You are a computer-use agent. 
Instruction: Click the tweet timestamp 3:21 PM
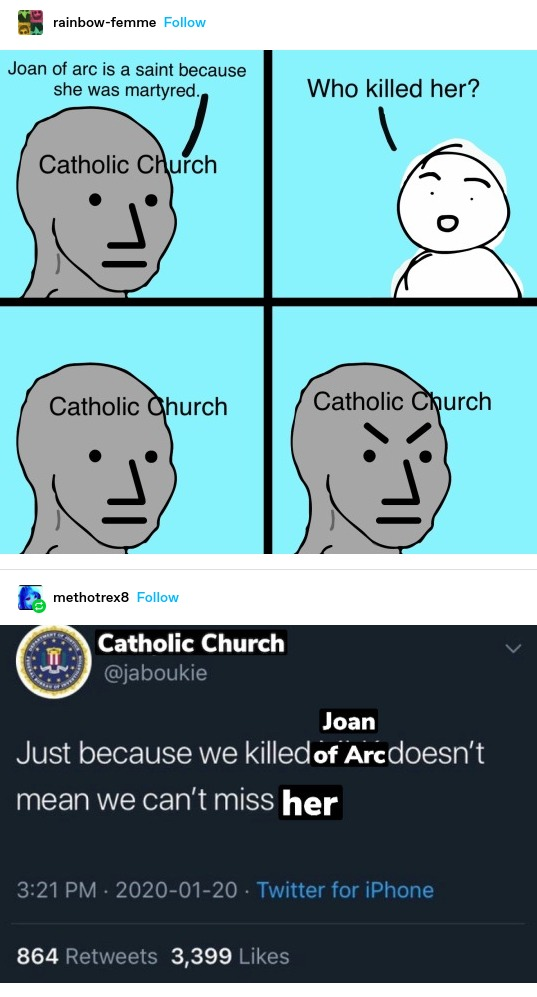pos(56,890)
